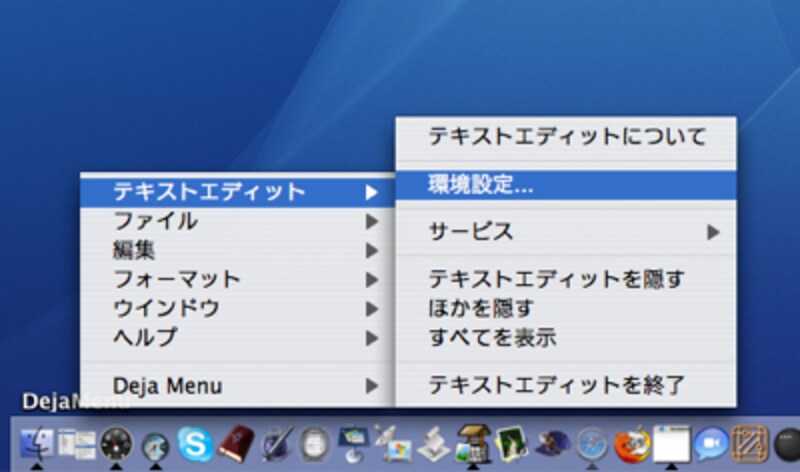Open Finder from the Dock
Screen dimensions: 800x472
click(37, 443)
